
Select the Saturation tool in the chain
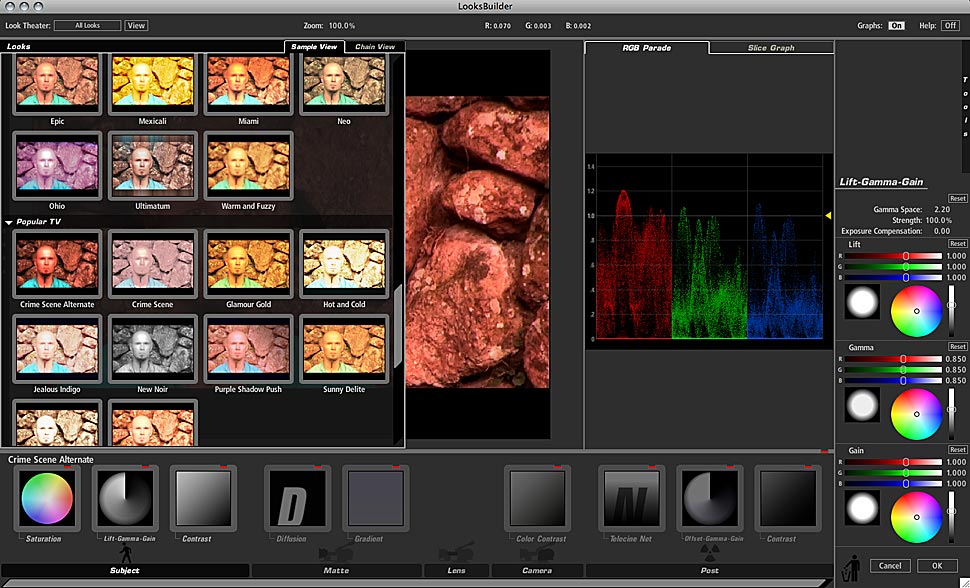click(47, 498)
